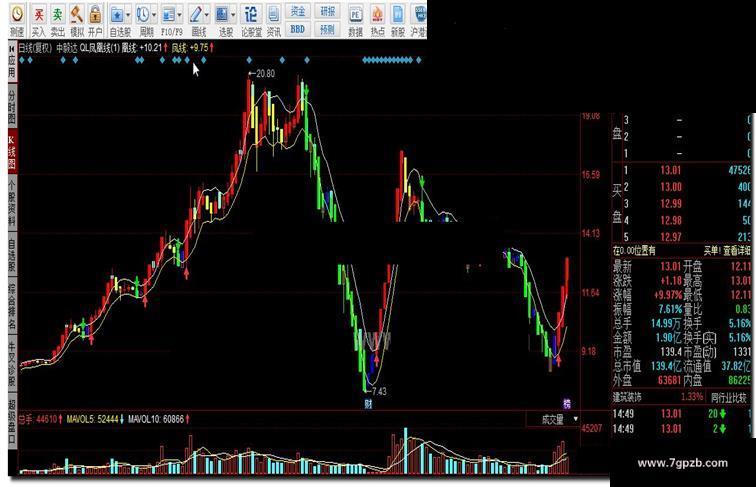Expand the 自选股 dropdown arrow
This screenshot has width=756, height=487.
[128, 15]
